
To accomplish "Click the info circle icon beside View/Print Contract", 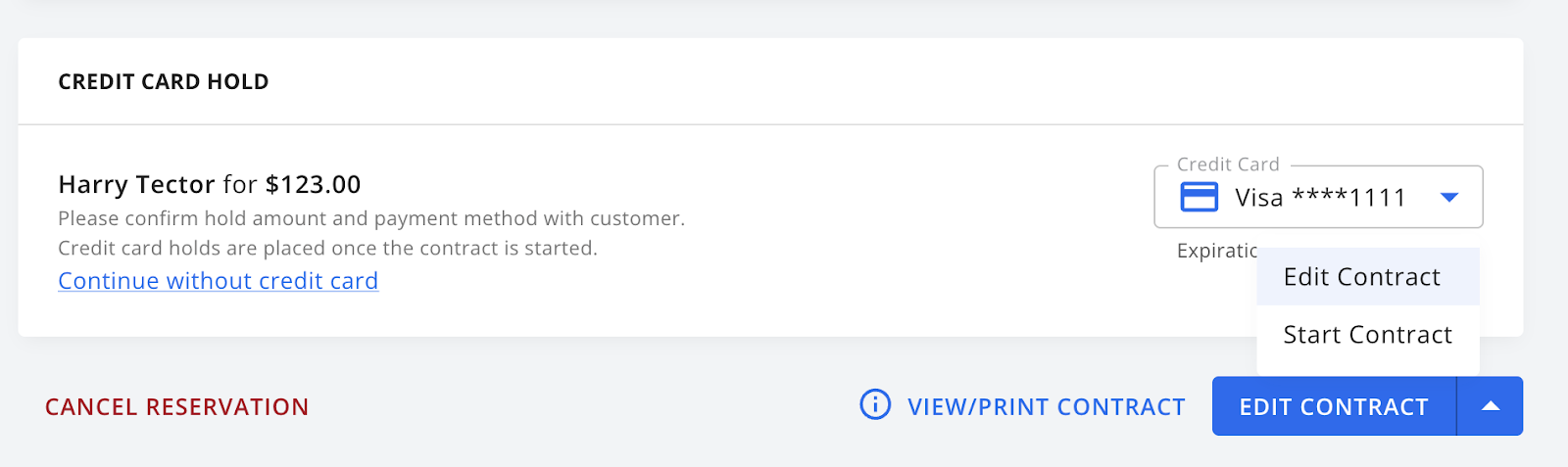I will 874,404.
